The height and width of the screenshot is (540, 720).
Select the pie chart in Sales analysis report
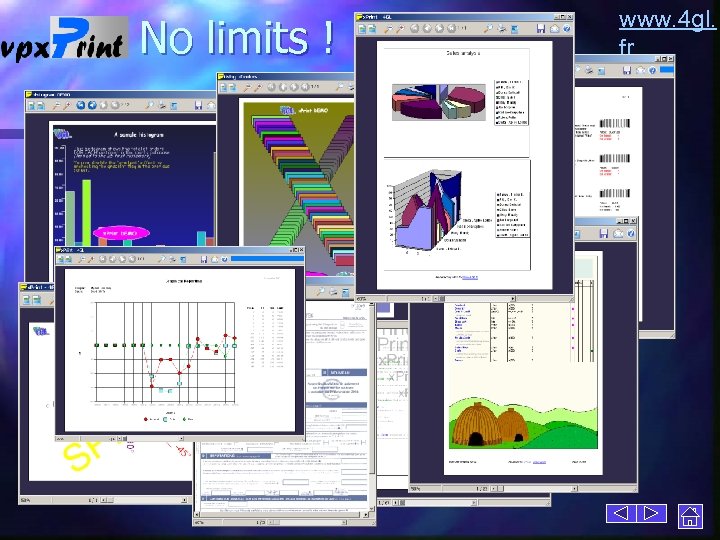pos(439,102)
